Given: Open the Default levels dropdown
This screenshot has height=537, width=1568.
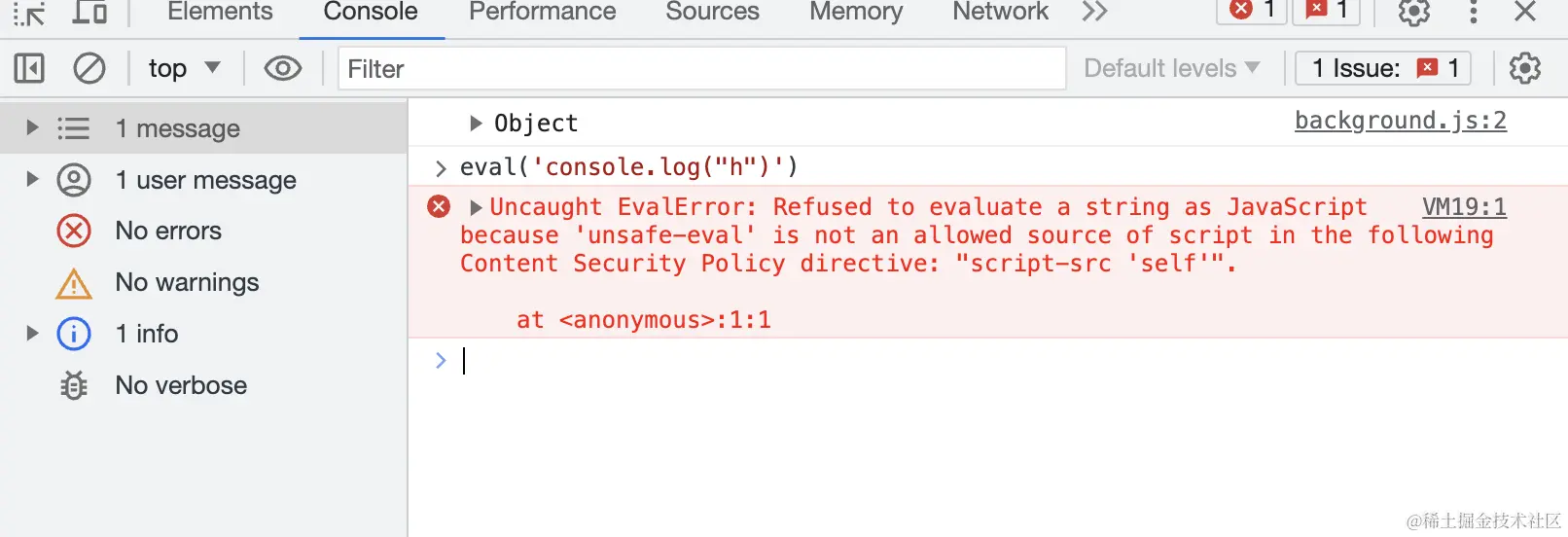Looking at the screenshot, I should 1171,68.
